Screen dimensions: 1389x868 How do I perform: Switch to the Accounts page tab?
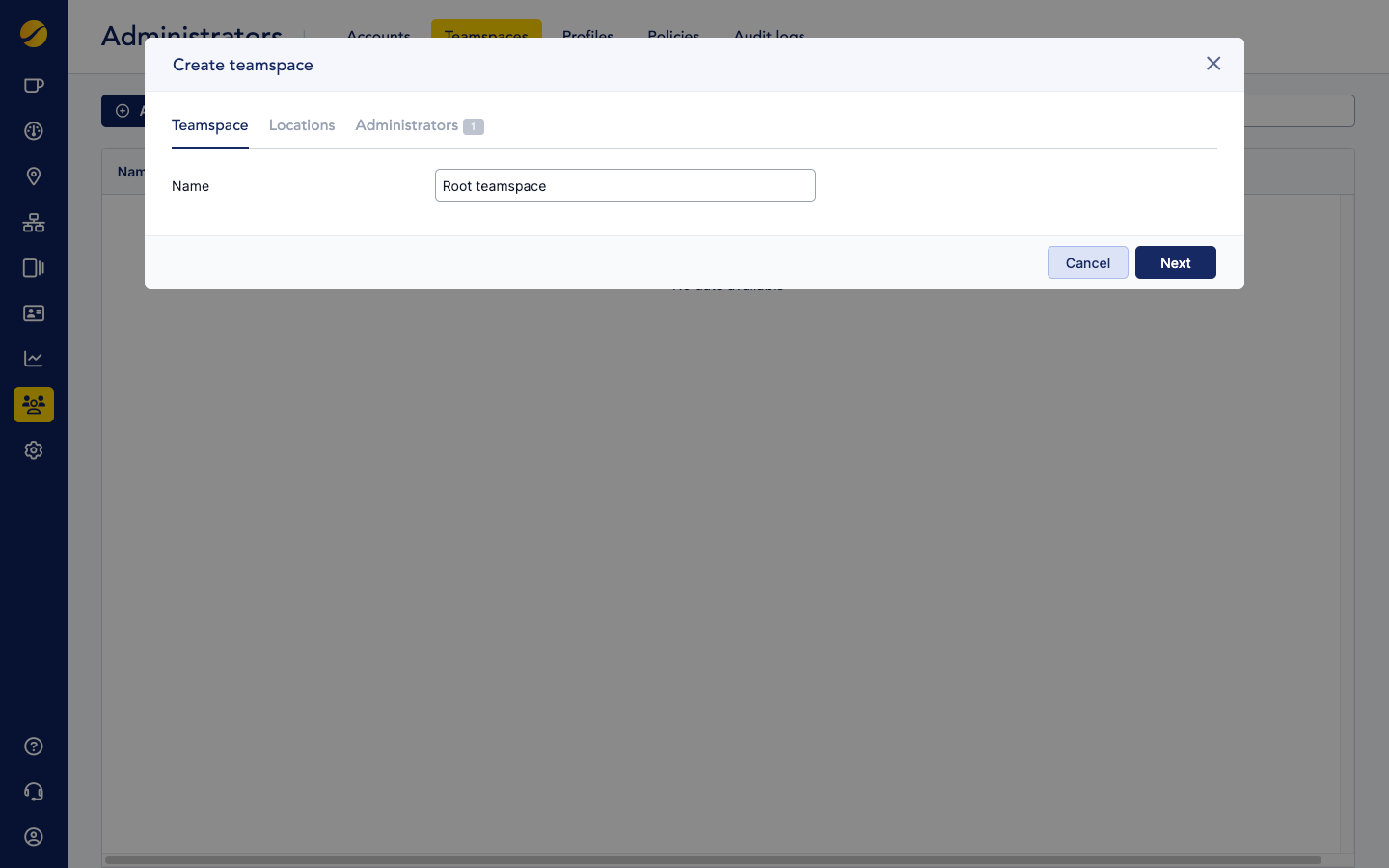(x=378, y=36)
